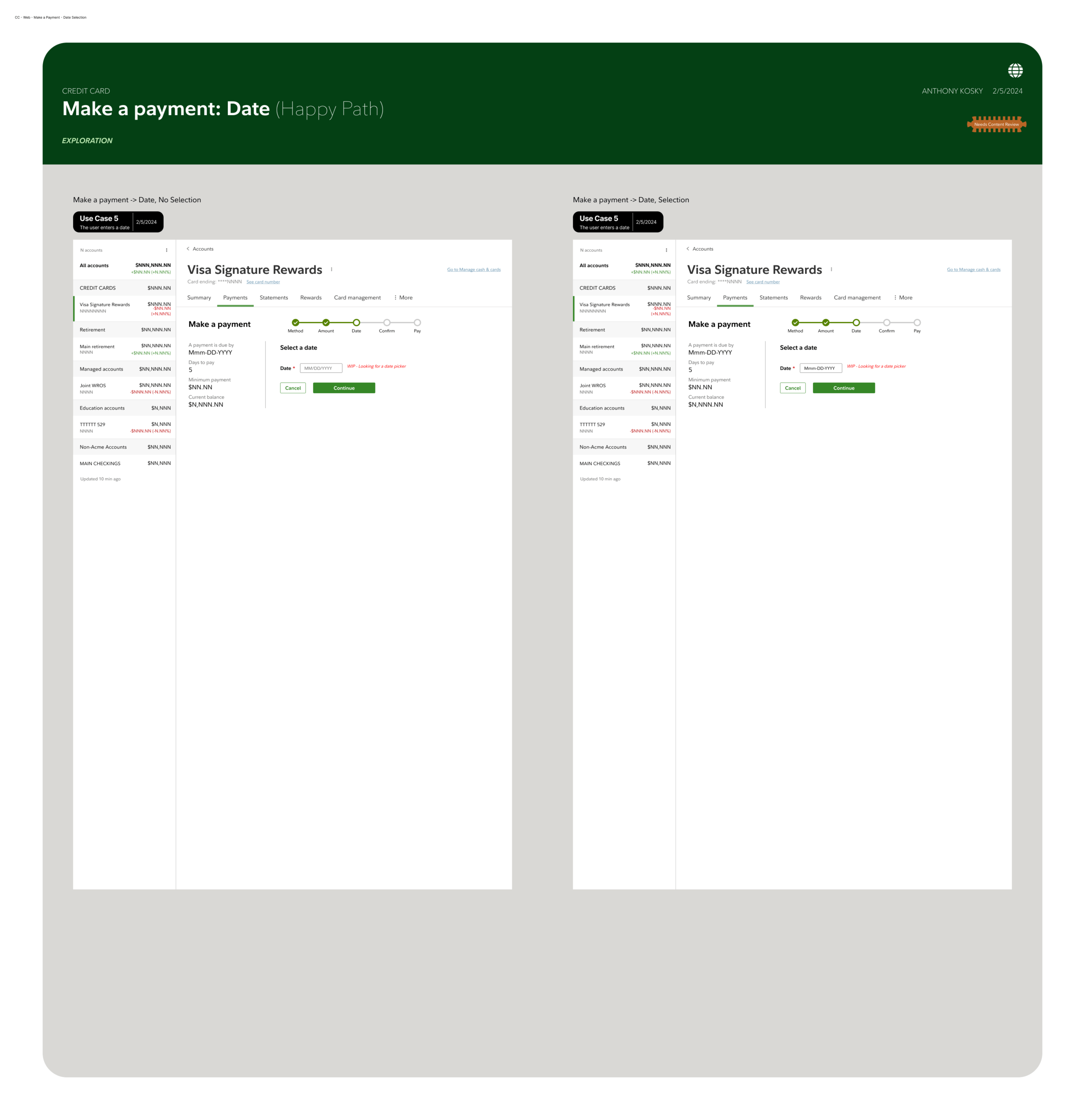
Task: Click the See card number link
Action: point(263,282)
